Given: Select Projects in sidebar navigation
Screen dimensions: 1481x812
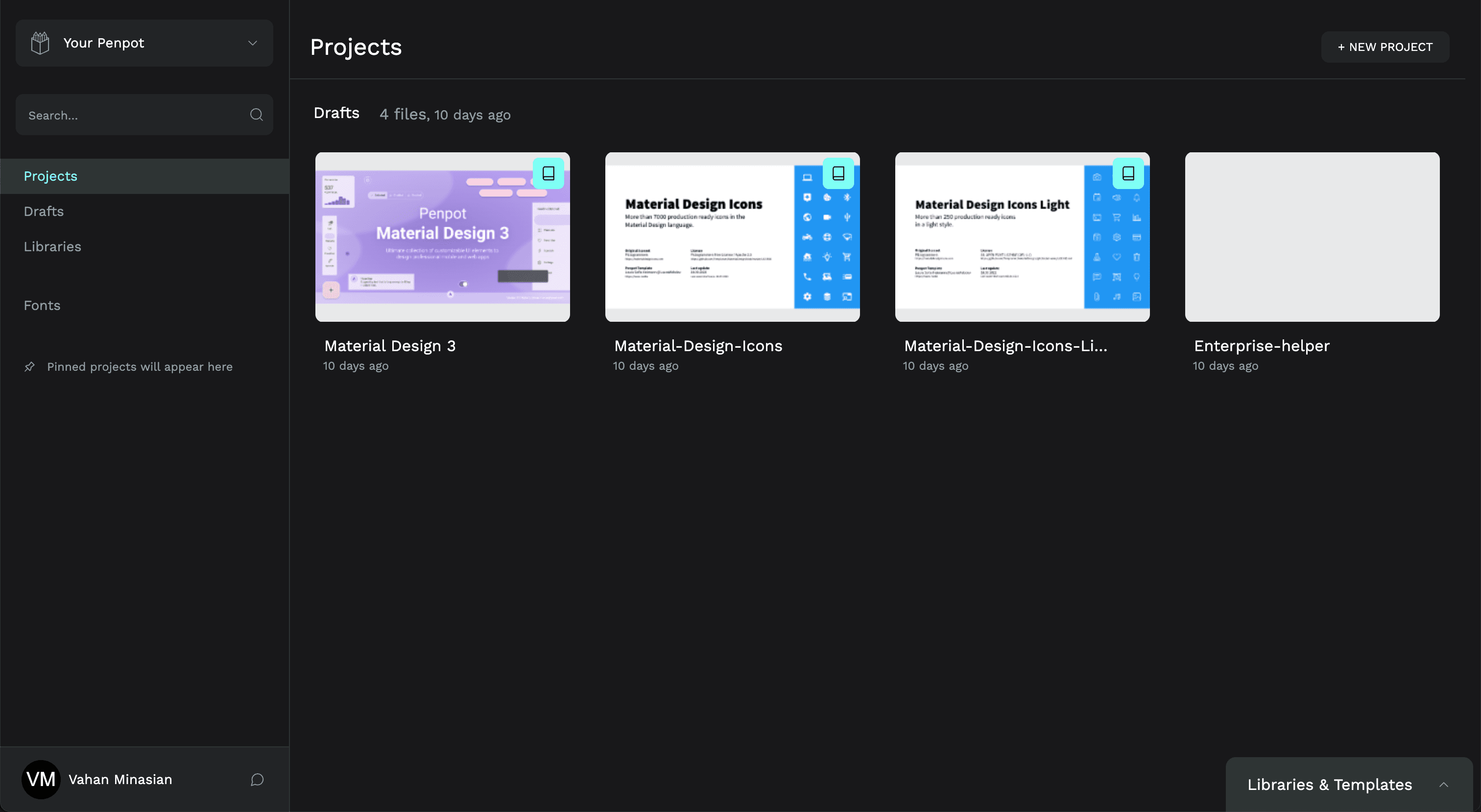Looking at the screenshot, I should (x=50, y=176).
